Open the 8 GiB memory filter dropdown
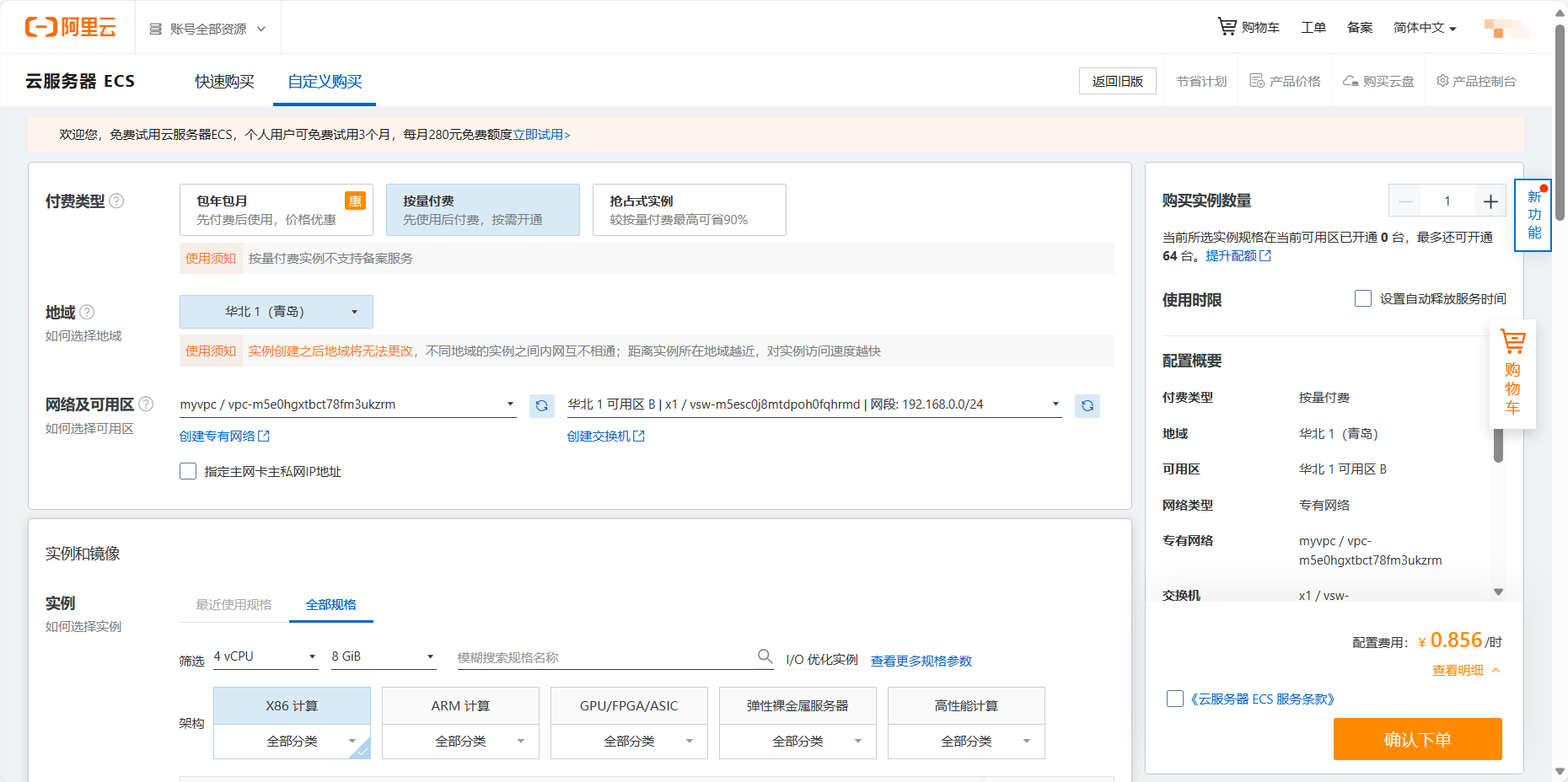 pyautogui.click(x=384, y=656)
